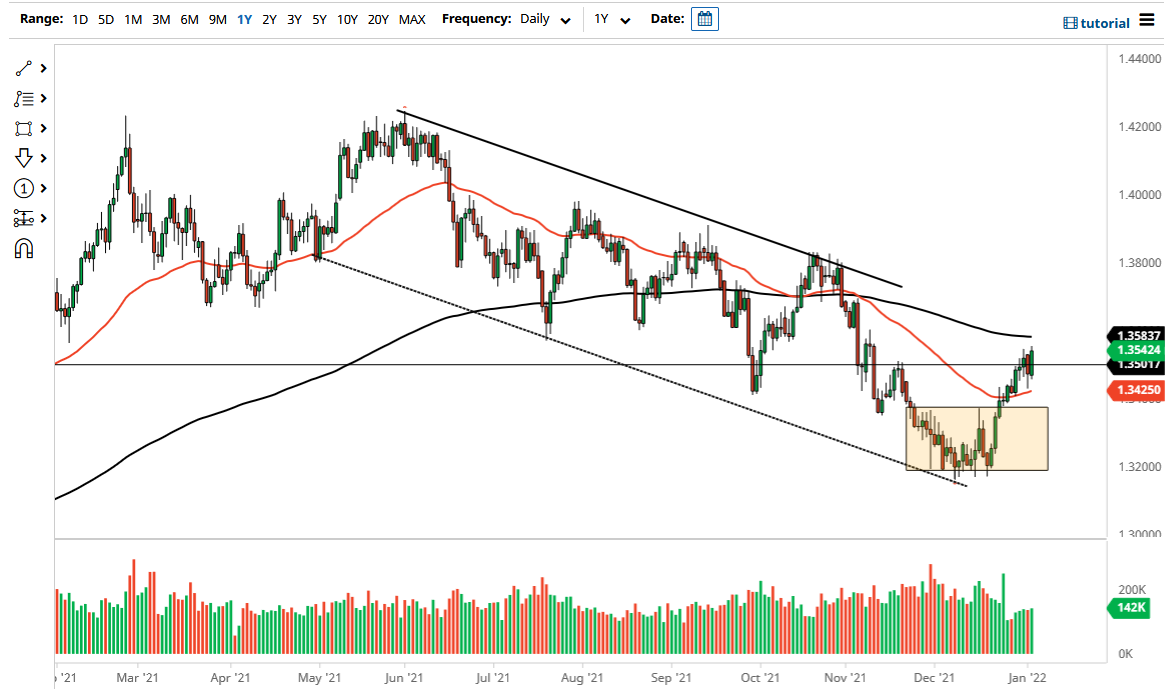The width and height of the screenshot is (1173, 691).
Task: Select the arrow marker drawing tool
Action: [22, 158]
